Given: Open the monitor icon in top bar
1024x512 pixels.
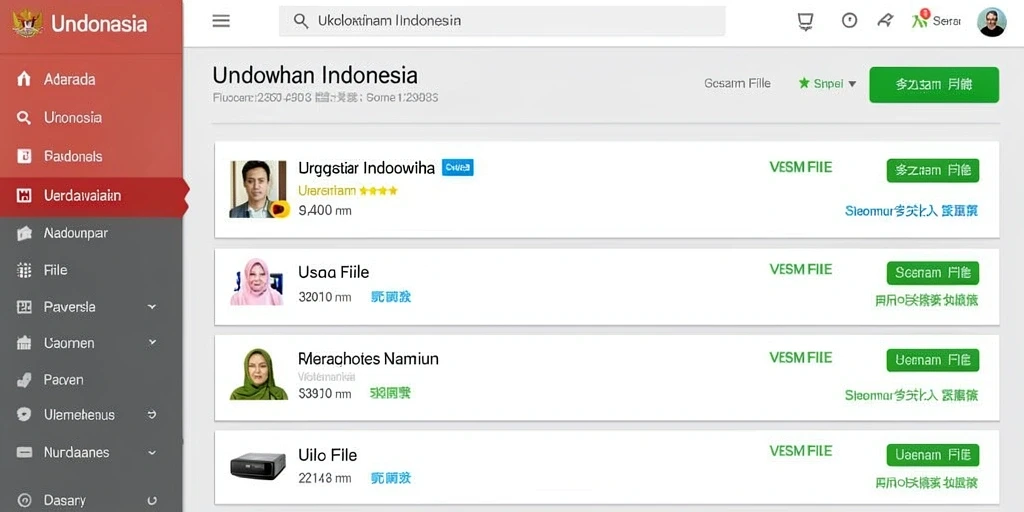Looking at the screenshot, I should (x=805, y=22).
